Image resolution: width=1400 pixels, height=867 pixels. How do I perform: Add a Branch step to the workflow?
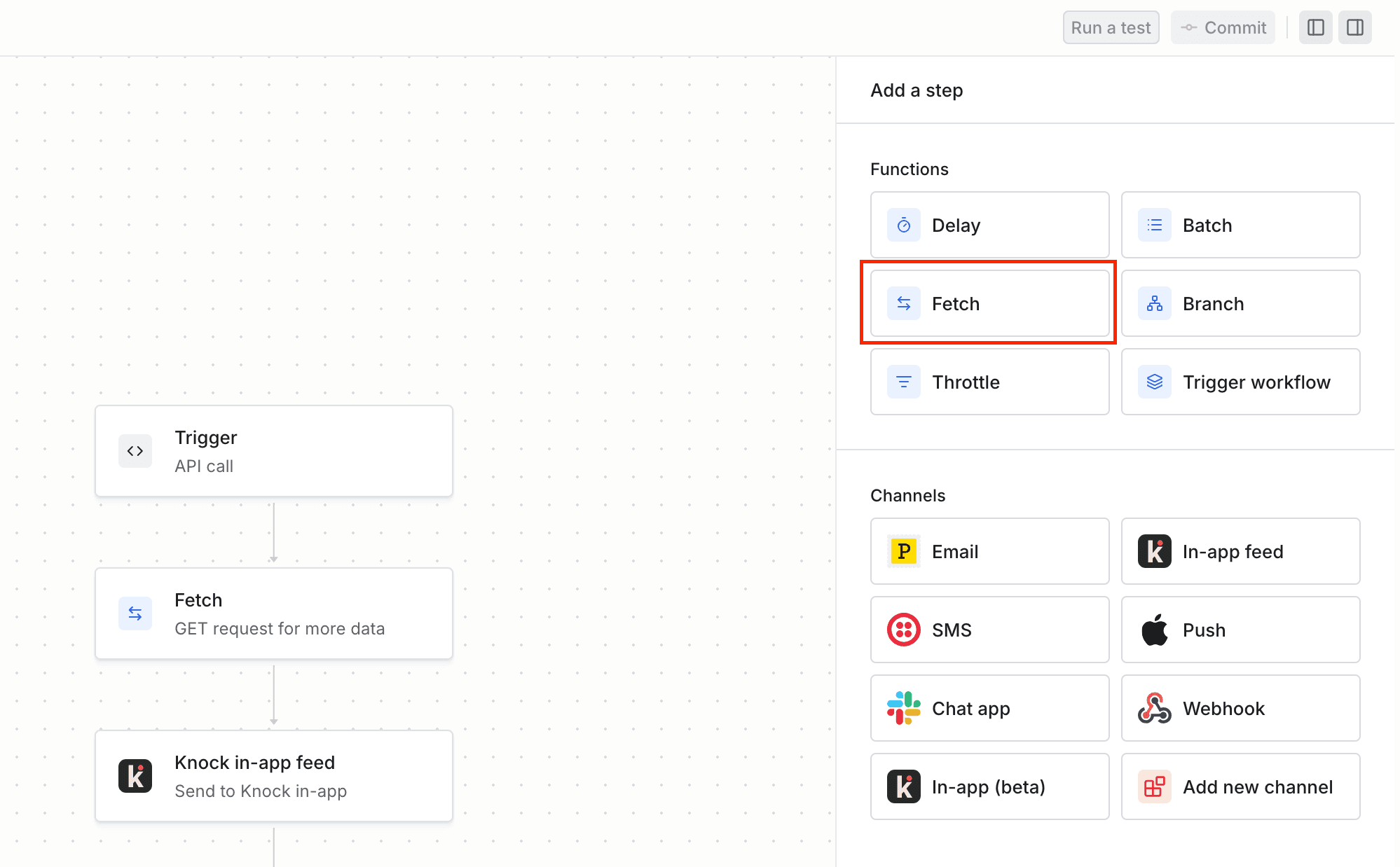(x=1240, y=303)
